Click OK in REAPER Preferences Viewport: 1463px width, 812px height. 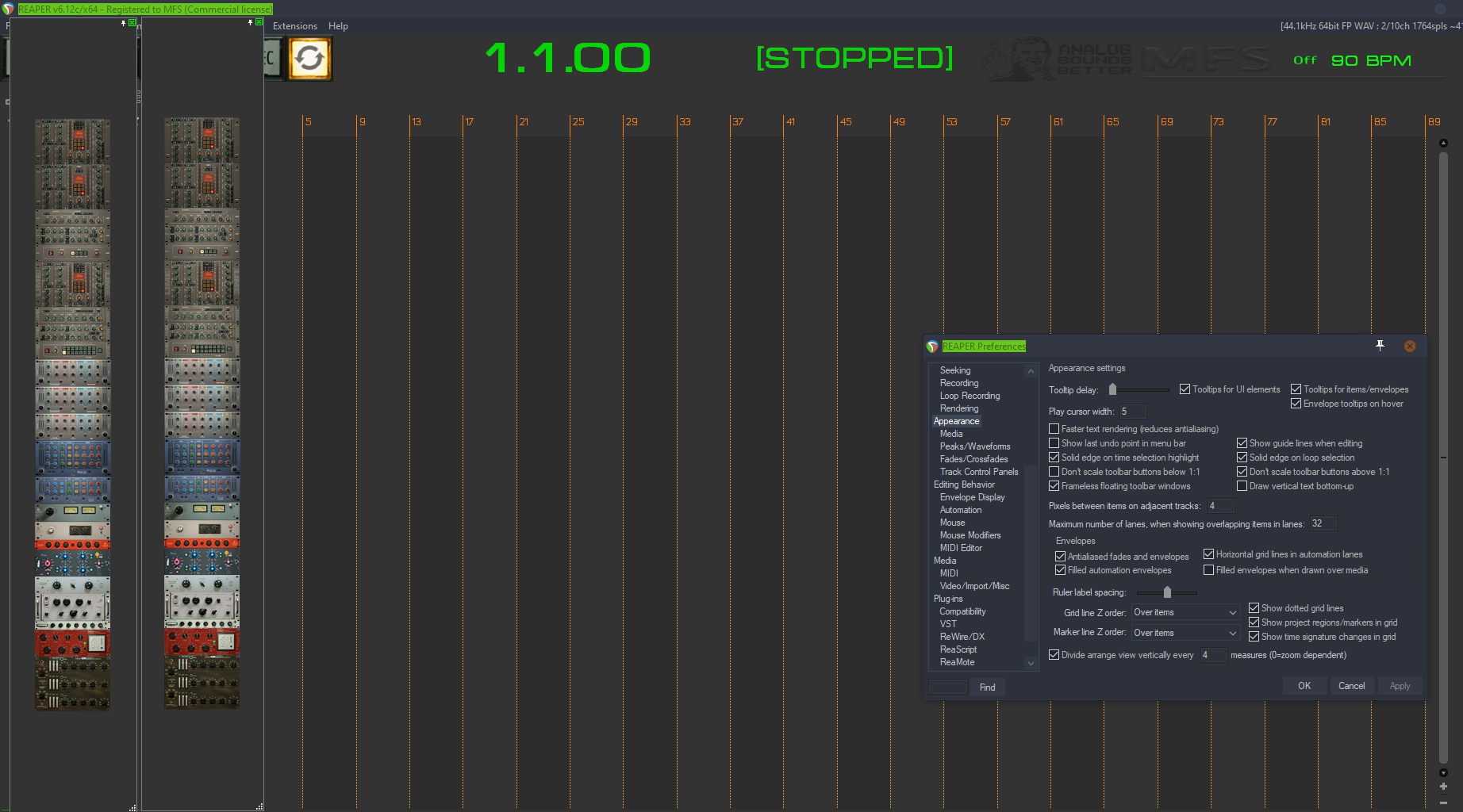click(1304, 686)
